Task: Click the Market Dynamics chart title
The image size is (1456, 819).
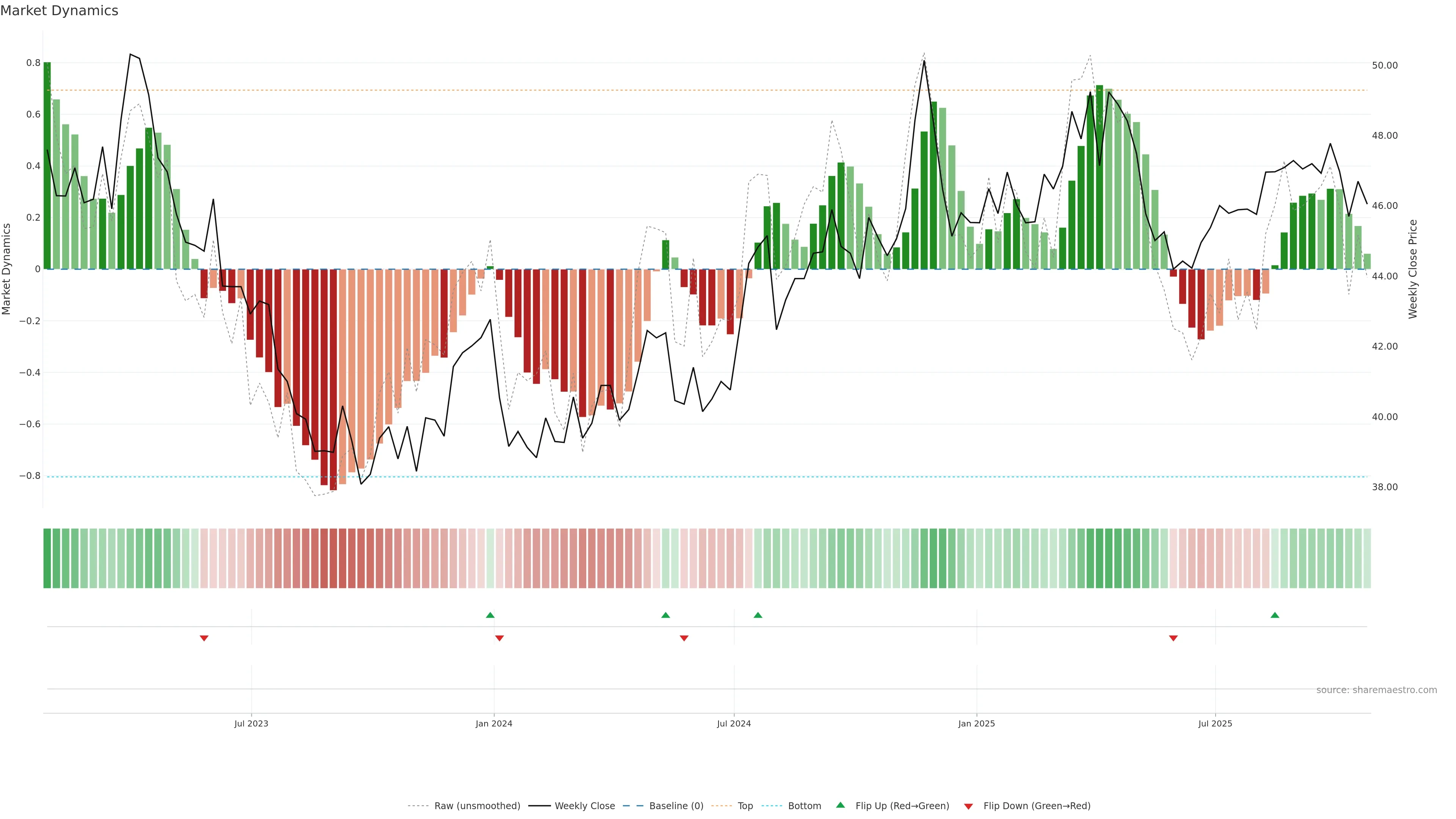Action: coord(60,11)
